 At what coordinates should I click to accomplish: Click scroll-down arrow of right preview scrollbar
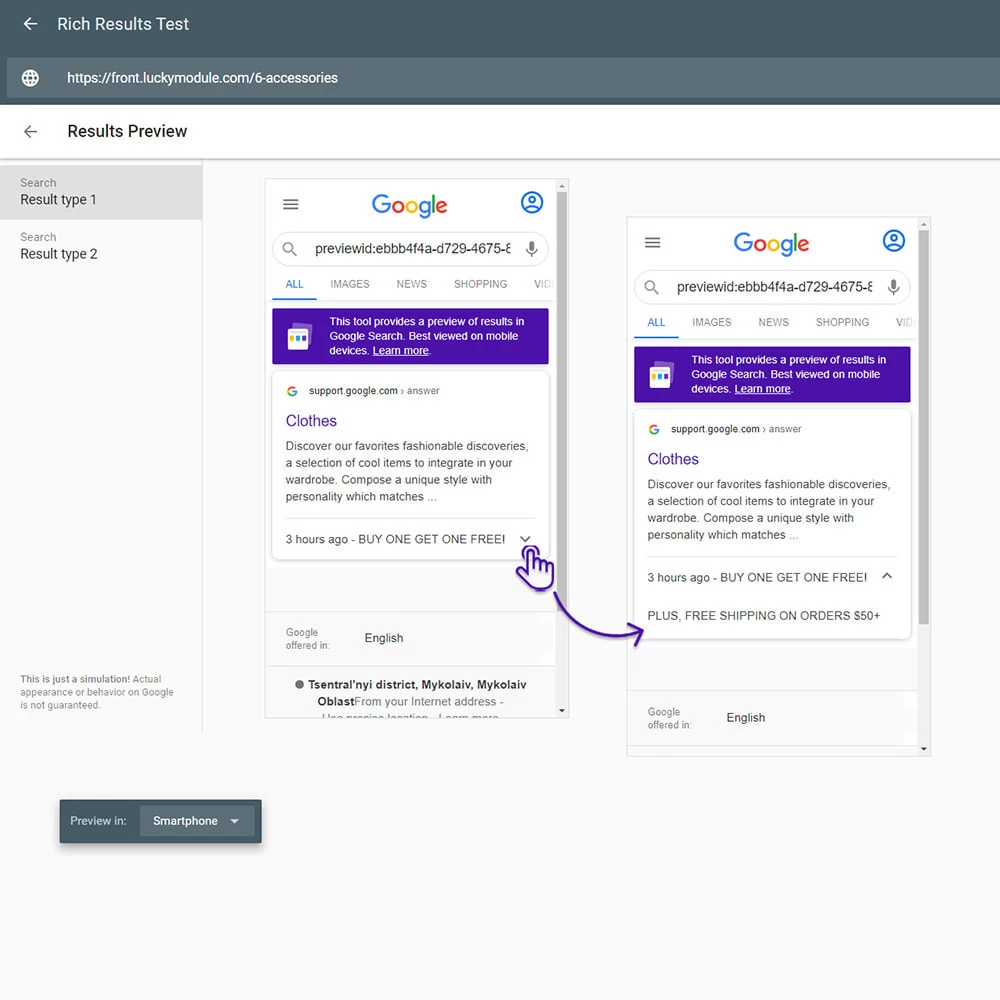[923, 749]
